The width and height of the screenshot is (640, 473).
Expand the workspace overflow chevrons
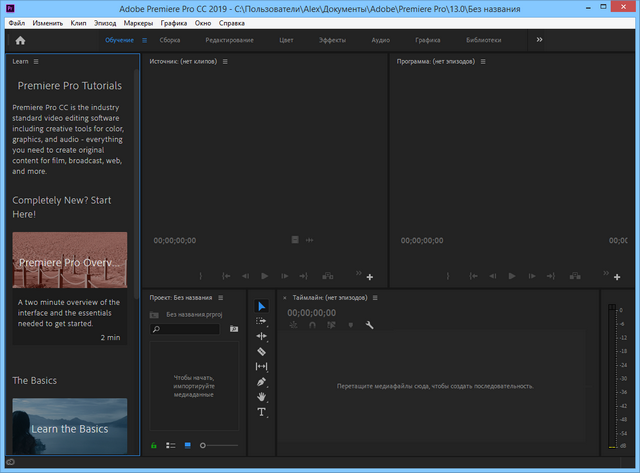coord(540,40)
